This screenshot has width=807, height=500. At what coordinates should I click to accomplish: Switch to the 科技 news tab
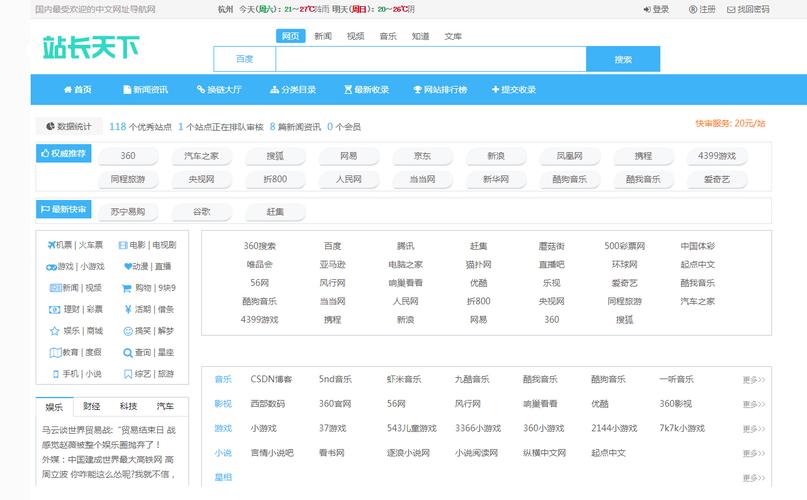128,406
